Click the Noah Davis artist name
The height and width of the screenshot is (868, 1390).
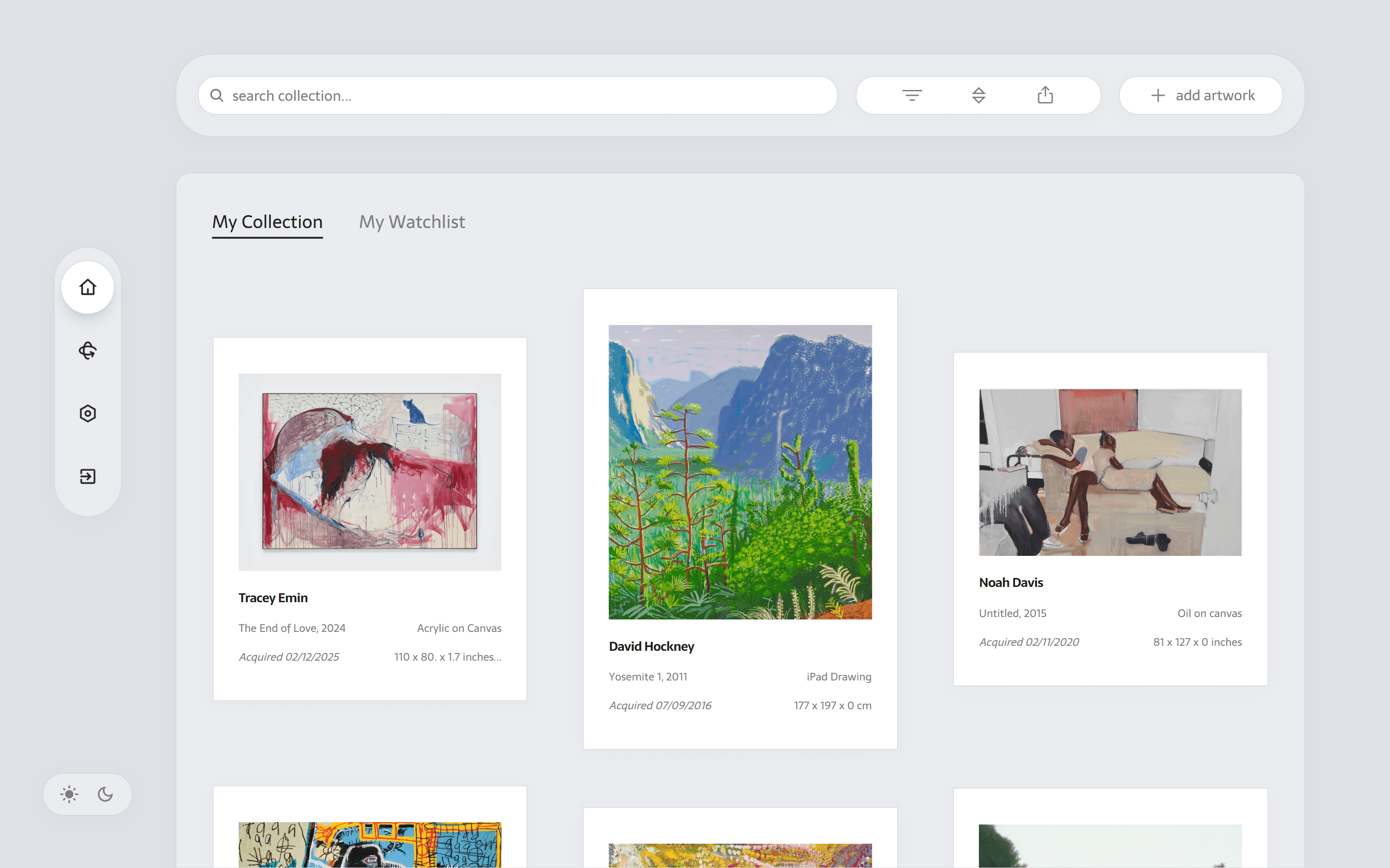click(1011, 583)
